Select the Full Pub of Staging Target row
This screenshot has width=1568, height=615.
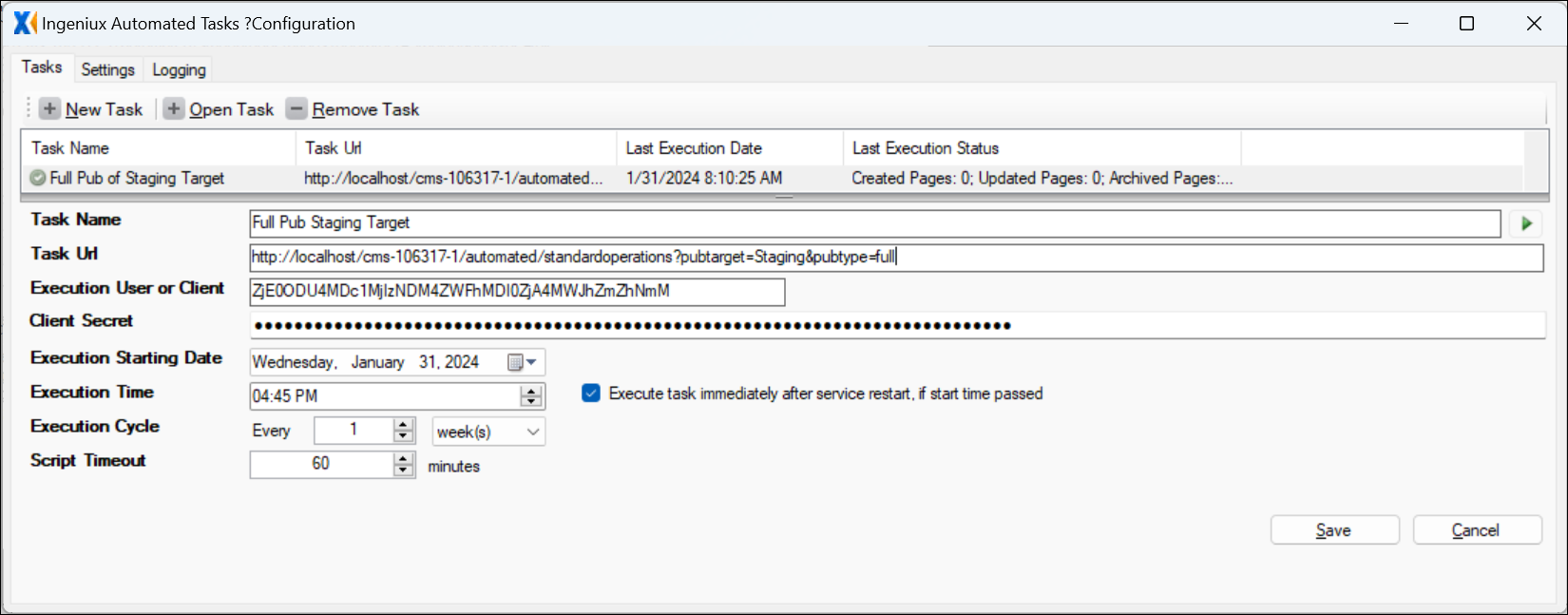click(772, 178)
